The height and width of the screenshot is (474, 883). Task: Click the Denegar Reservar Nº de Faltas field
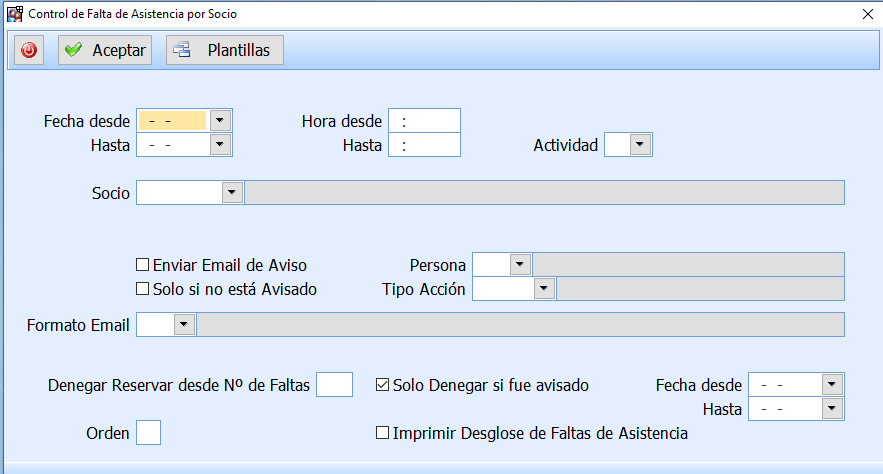point(334,384)
